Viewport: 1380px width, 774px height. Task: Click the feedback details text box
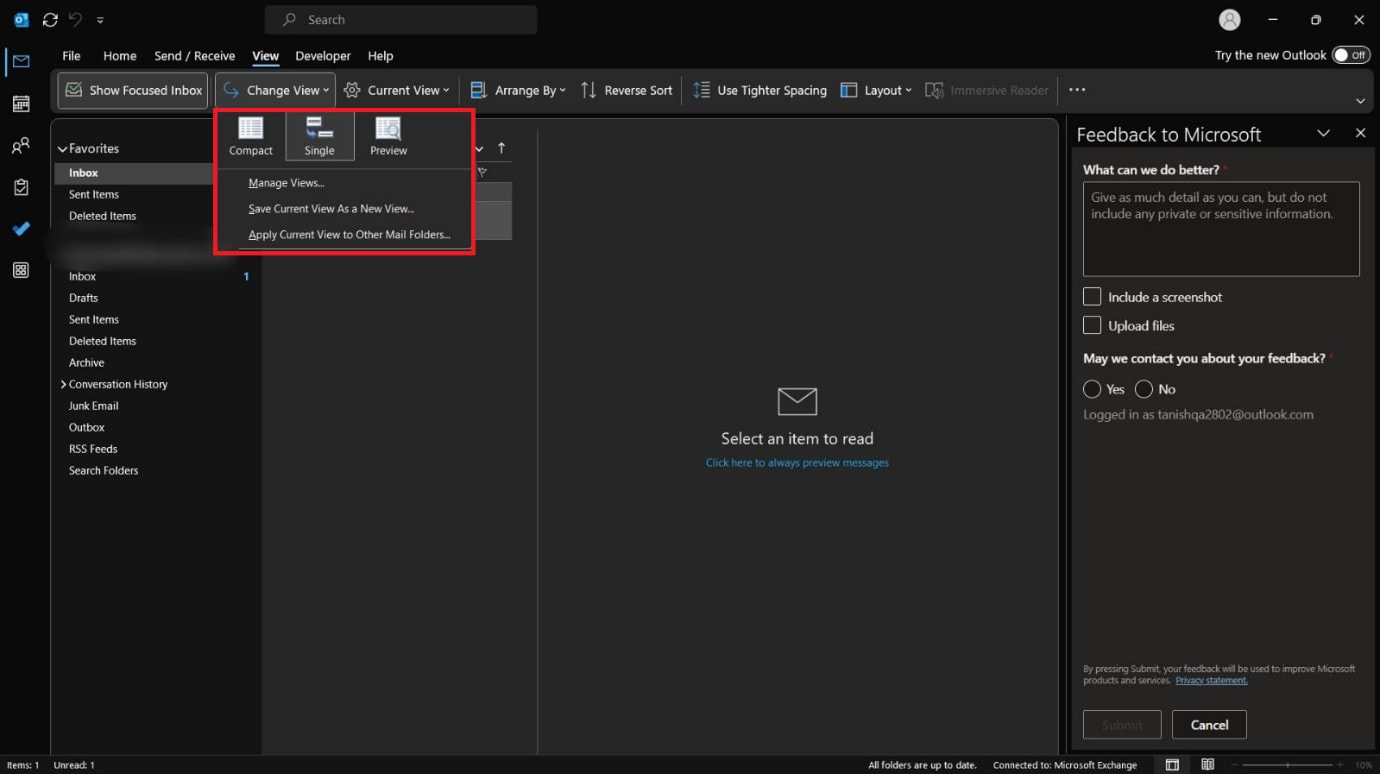point(1221,229)
